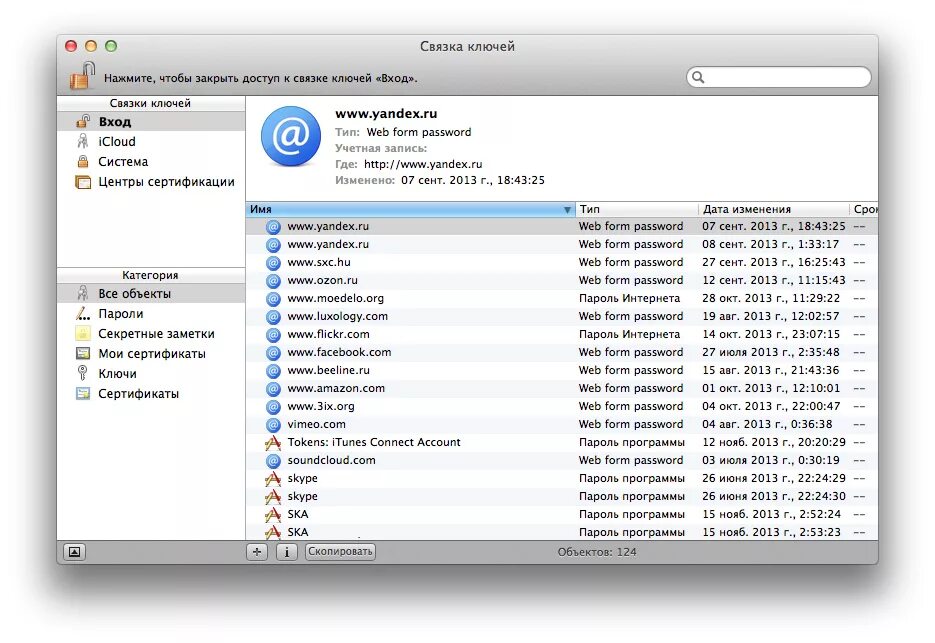This screenshot has height=643, width=935.
Task: Sort by the Дата изменения column header
Action: (x=773, y=209)
